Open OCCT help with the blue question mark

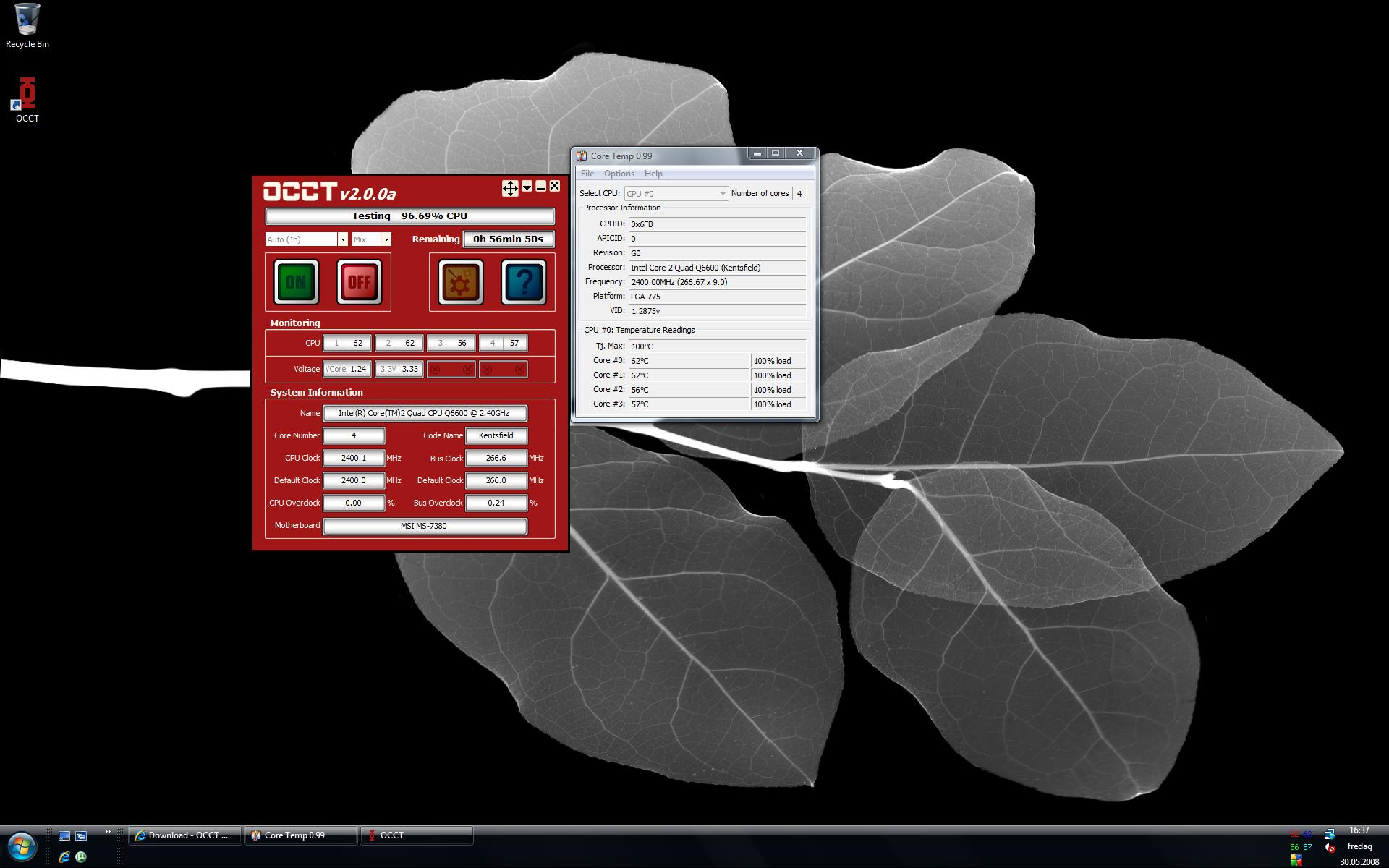(524, 282)
